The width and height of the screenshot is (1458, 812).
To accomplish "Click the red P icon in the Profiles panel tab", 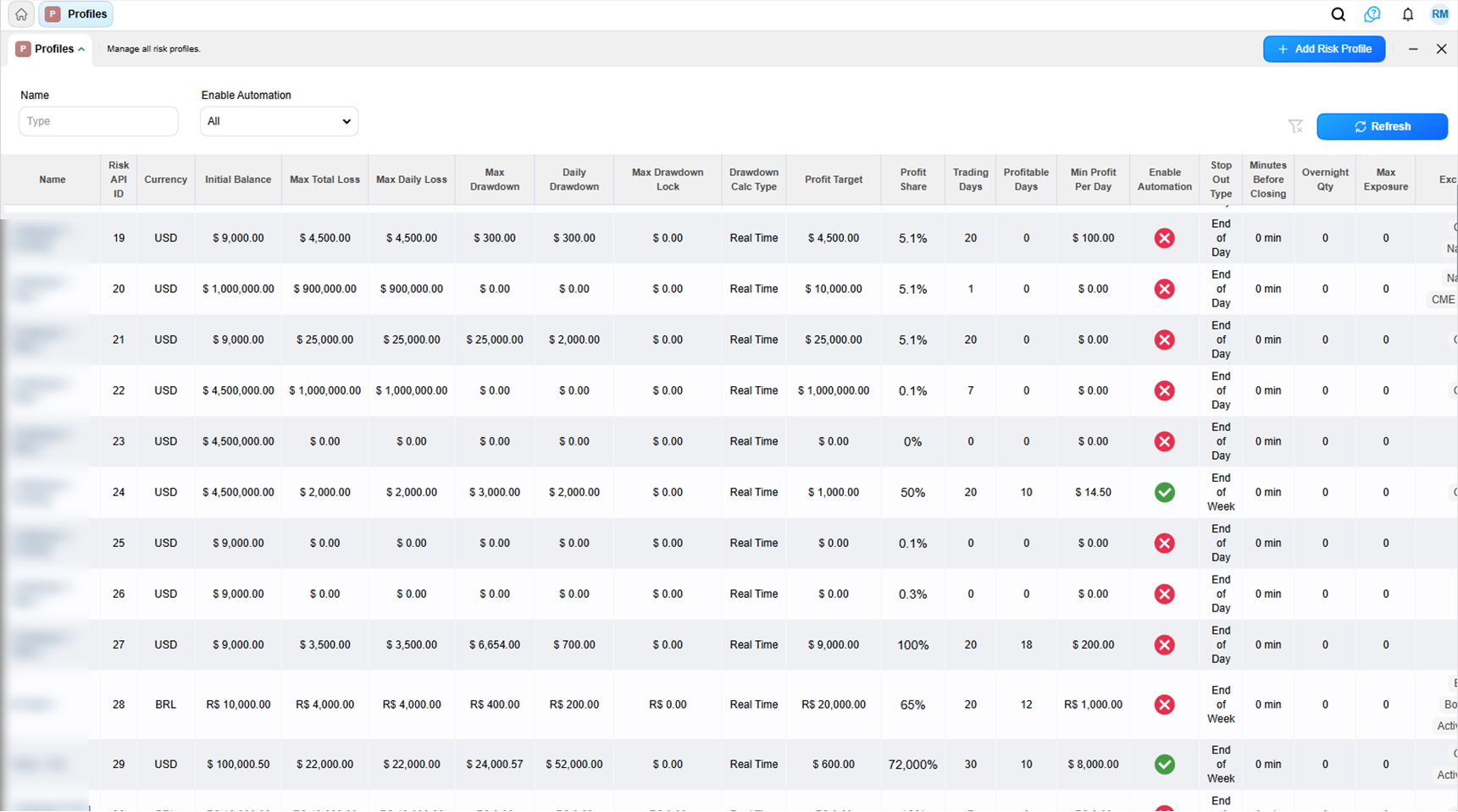I will (x=23, y=49).
